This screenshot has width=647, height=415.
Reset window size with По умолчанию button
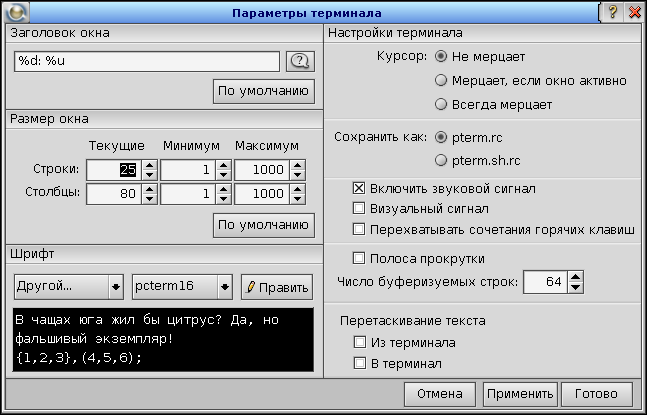click(x=264, y=225)
